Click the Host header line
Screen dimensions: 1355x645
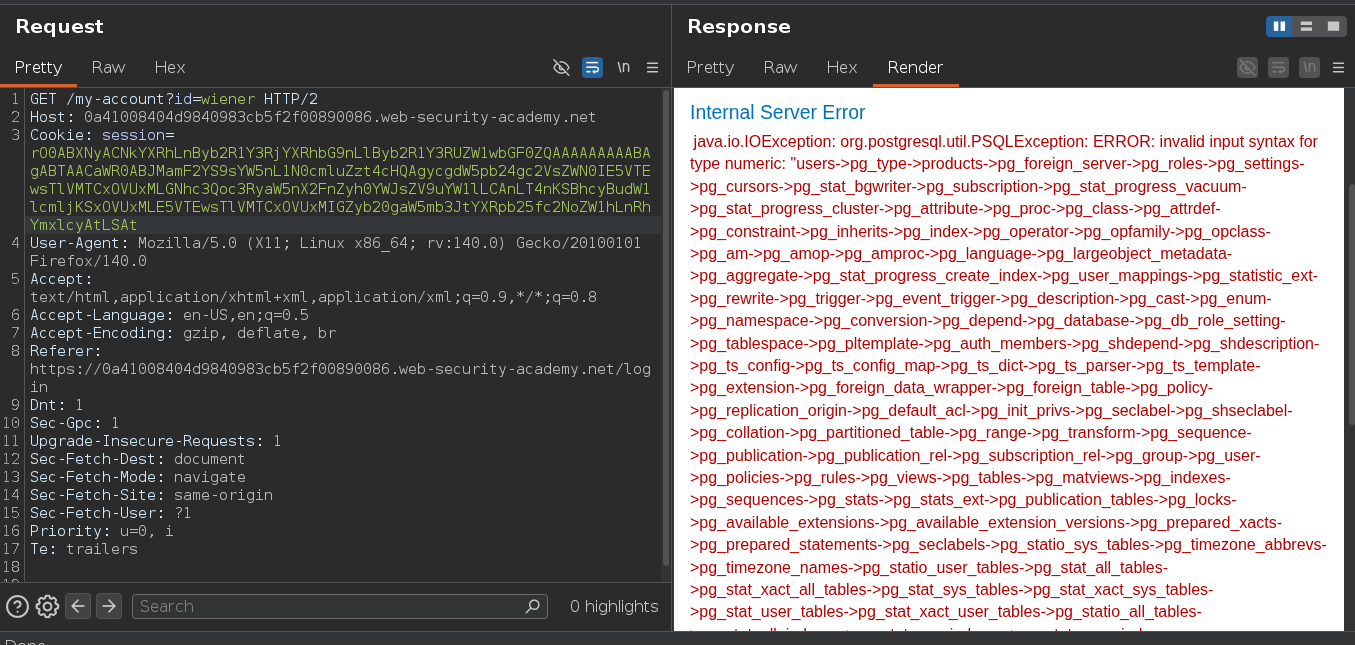313,117
